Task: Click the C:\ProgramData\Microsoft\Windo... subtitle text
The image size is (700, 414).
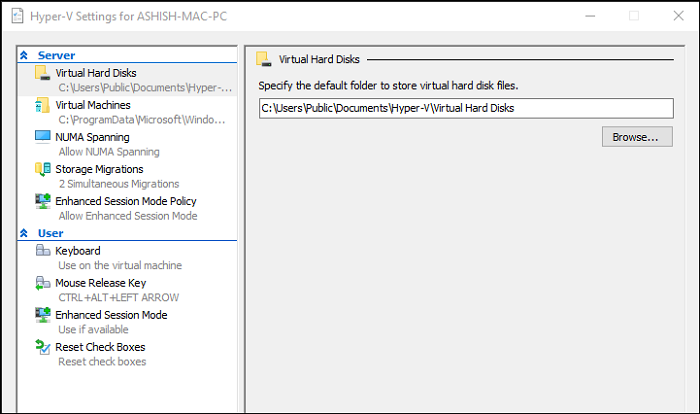Action: (x=142, y=120)
